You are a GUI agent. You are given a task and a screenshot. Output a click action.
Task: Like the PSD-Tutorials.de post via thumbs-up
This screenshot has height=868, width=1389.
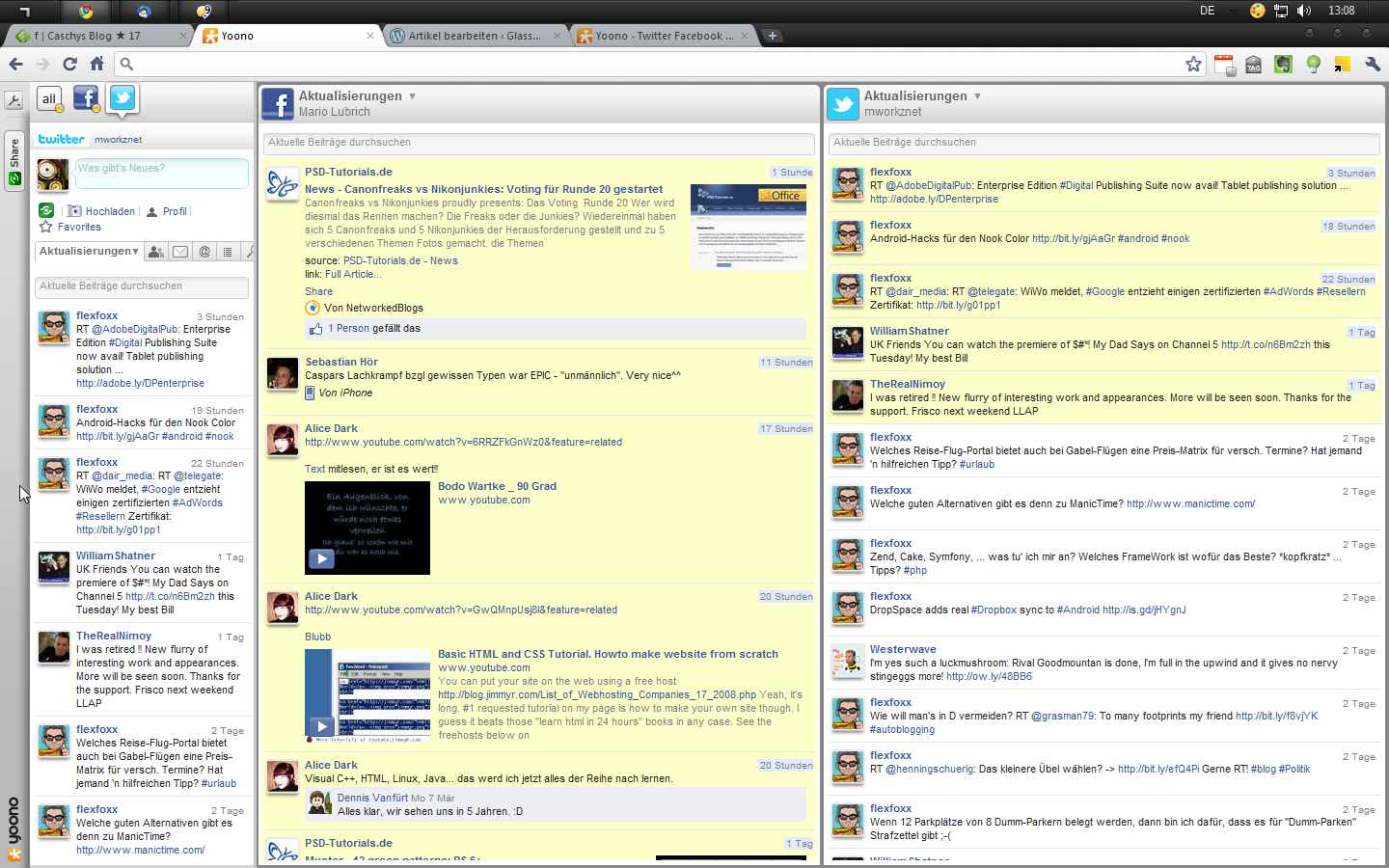point(315,329)
